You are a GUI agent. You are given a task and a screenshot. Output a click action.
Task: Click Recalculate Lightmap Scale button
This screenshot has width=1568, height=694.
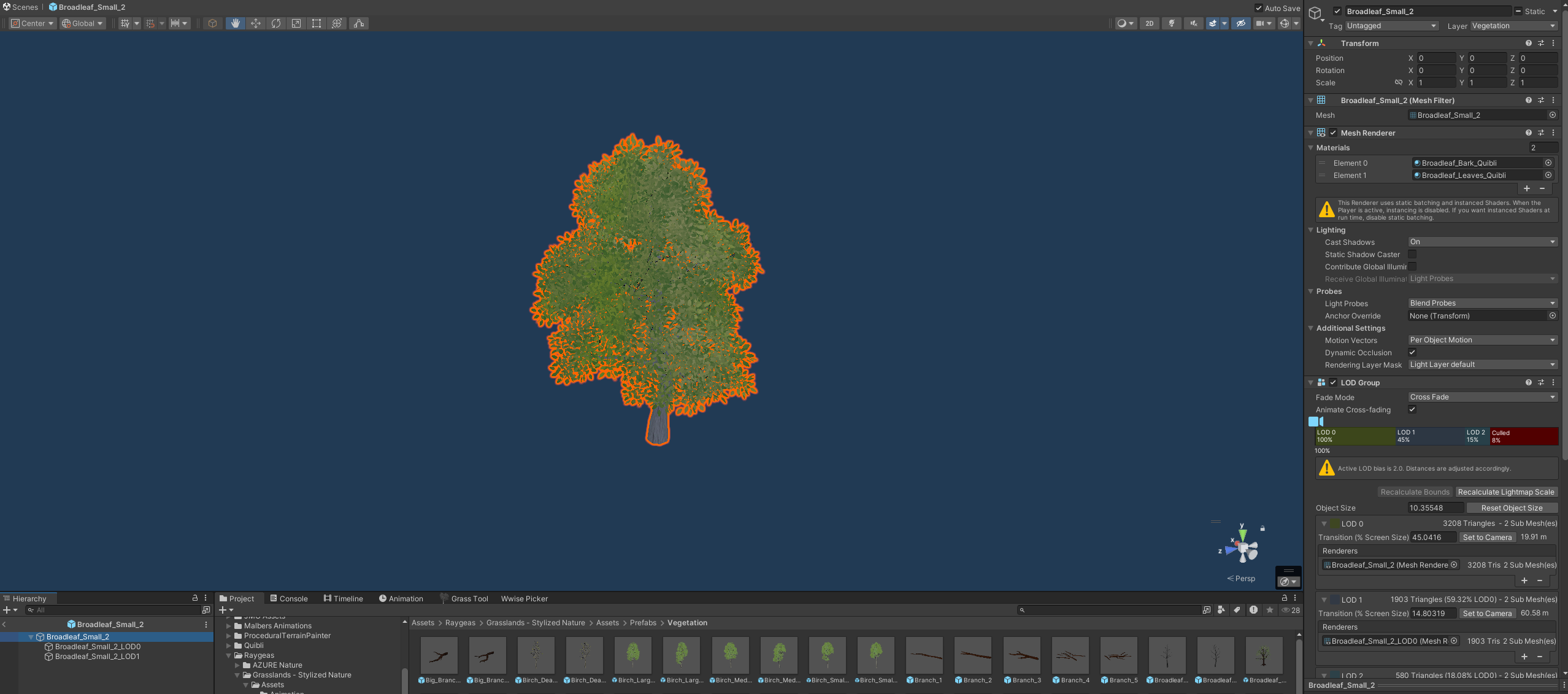tap(1506, 492)
